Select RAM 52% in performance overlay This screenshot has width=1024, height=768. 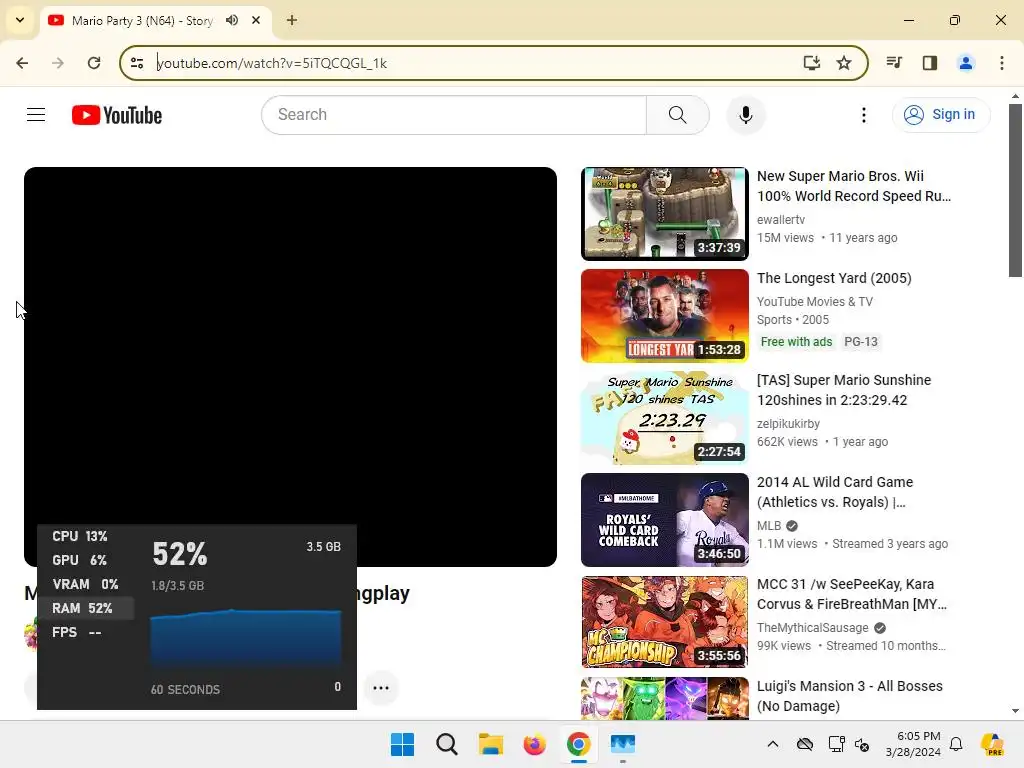coord(85,608)
